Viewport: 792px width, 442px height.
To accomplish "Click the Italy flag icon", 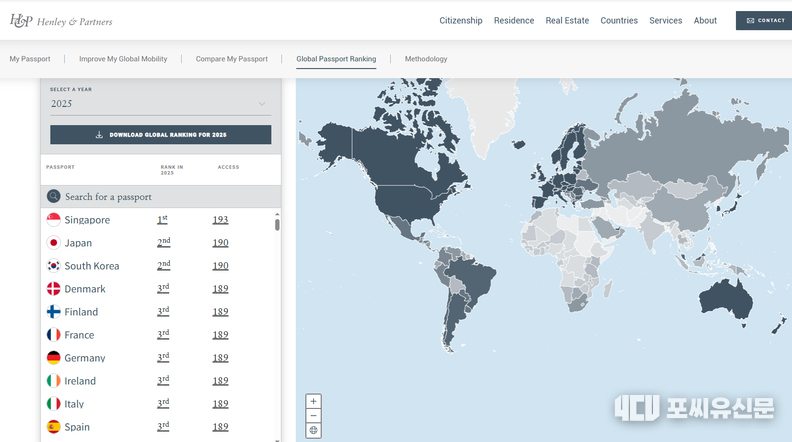I will [x=54, y=404].
